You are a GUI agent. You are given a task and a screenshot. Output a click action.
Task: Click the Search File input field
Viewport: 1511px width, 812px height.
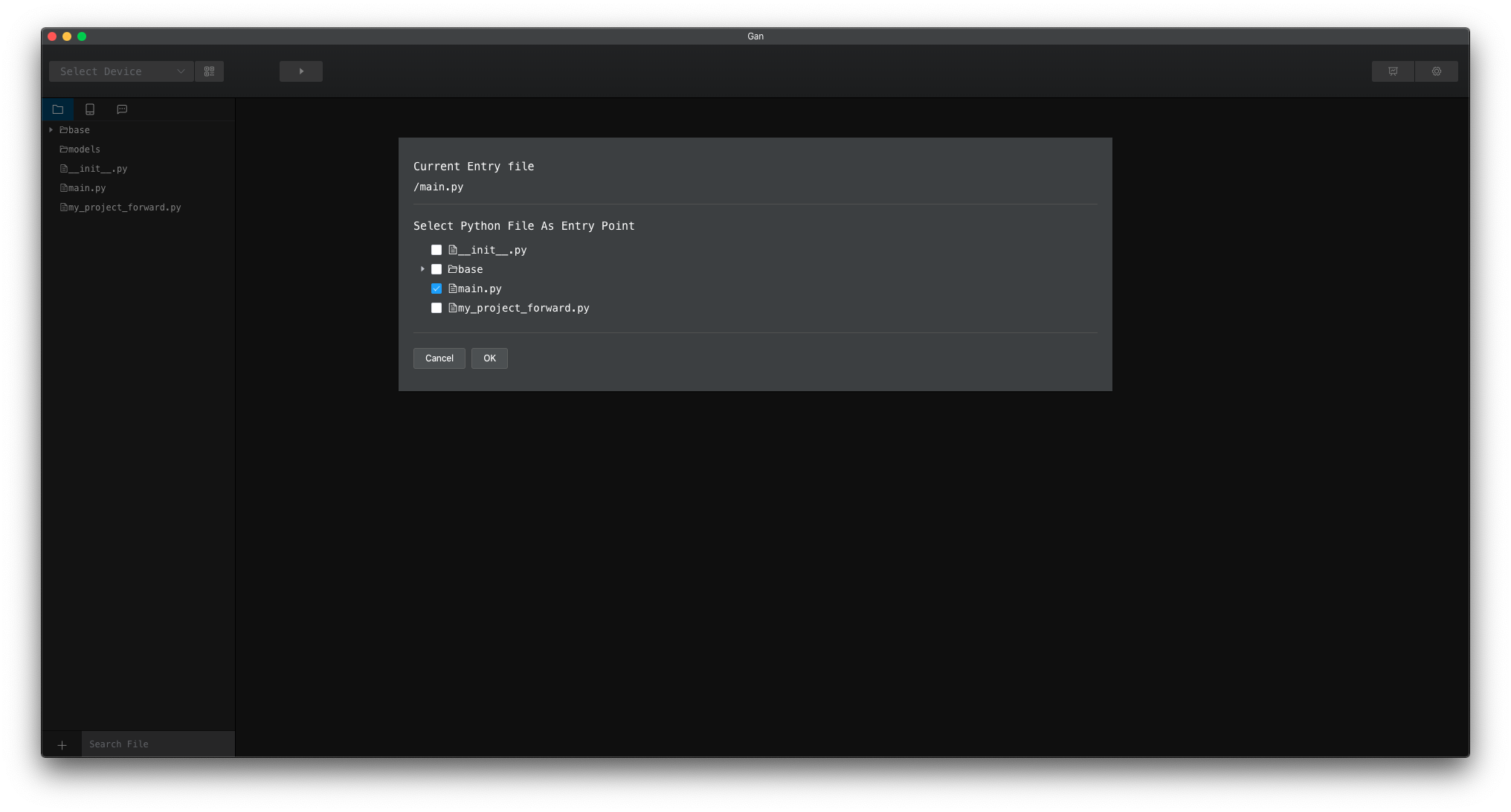click(158, 744)
